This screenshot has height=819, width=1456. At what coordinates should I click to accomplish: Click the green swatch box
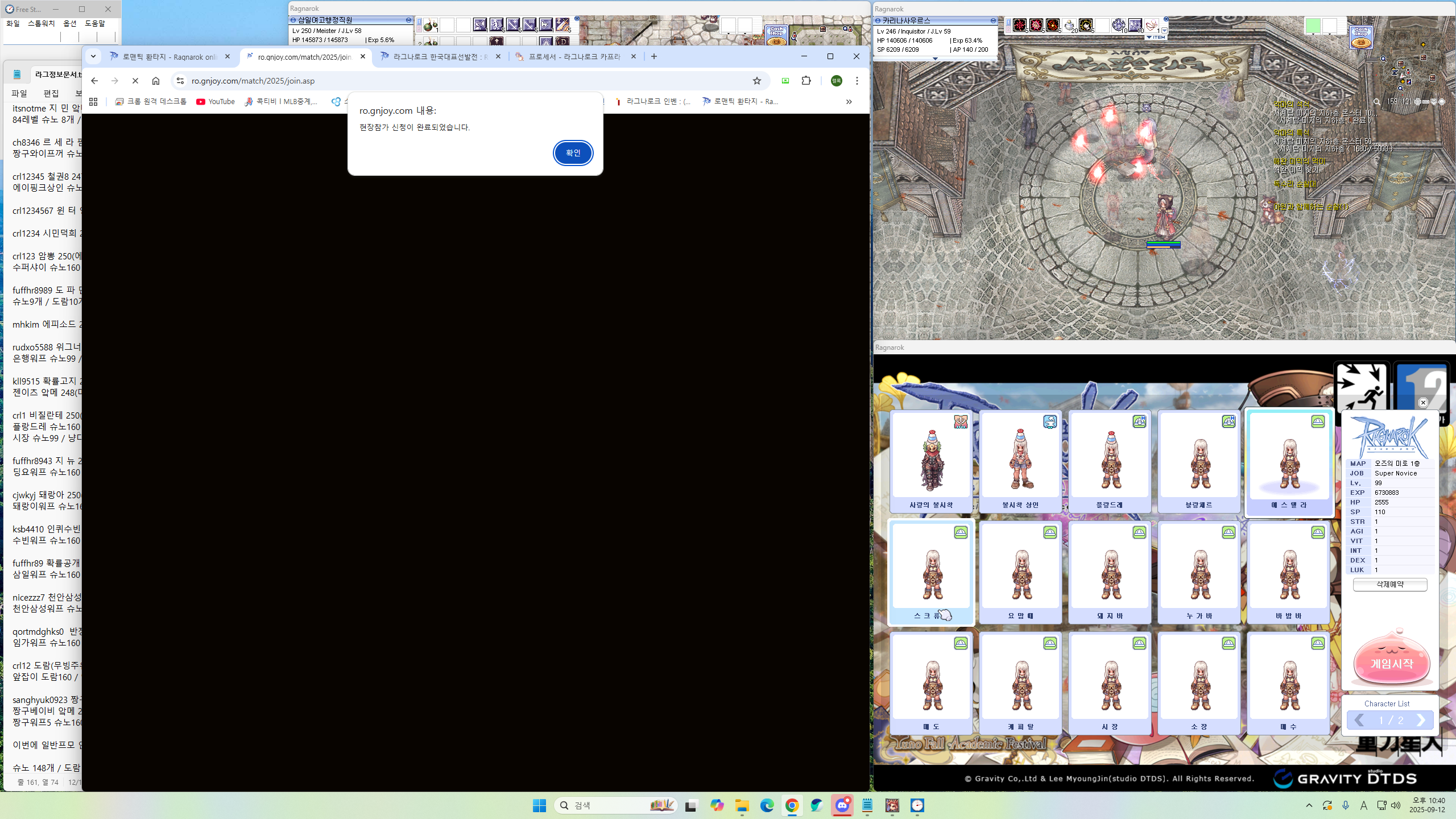point(1313,26)
